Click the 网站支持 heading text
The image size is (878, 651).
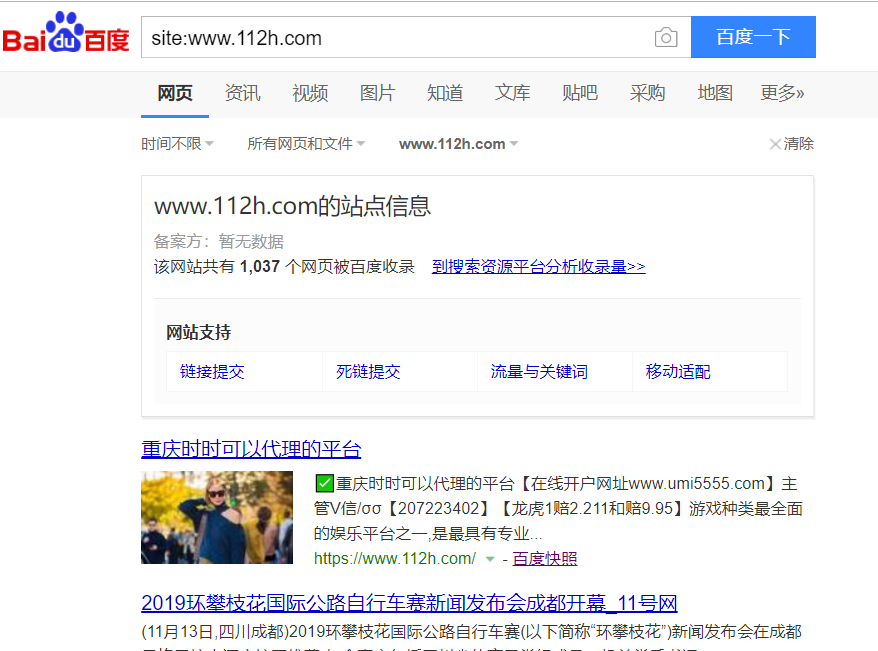199,332
